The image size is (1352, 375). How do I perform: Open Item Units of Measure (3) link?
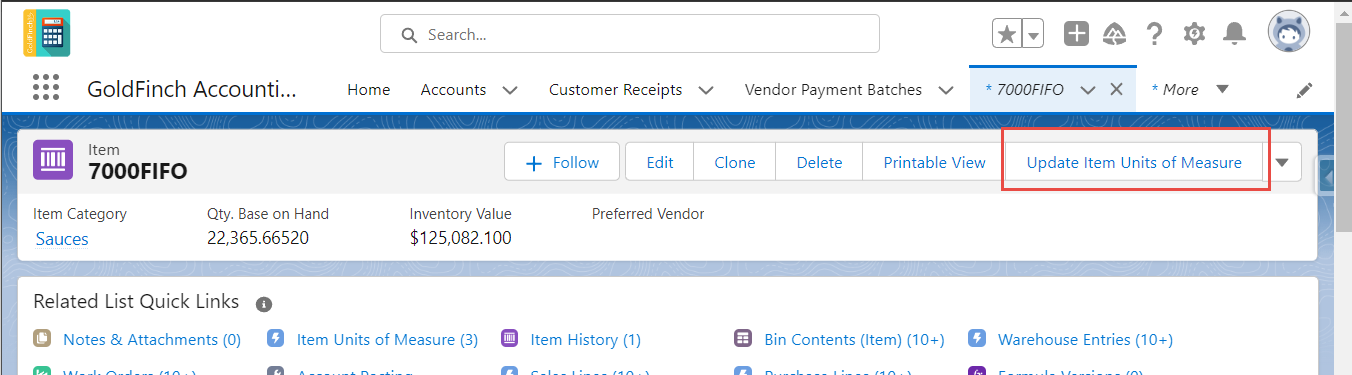[387, 340]
